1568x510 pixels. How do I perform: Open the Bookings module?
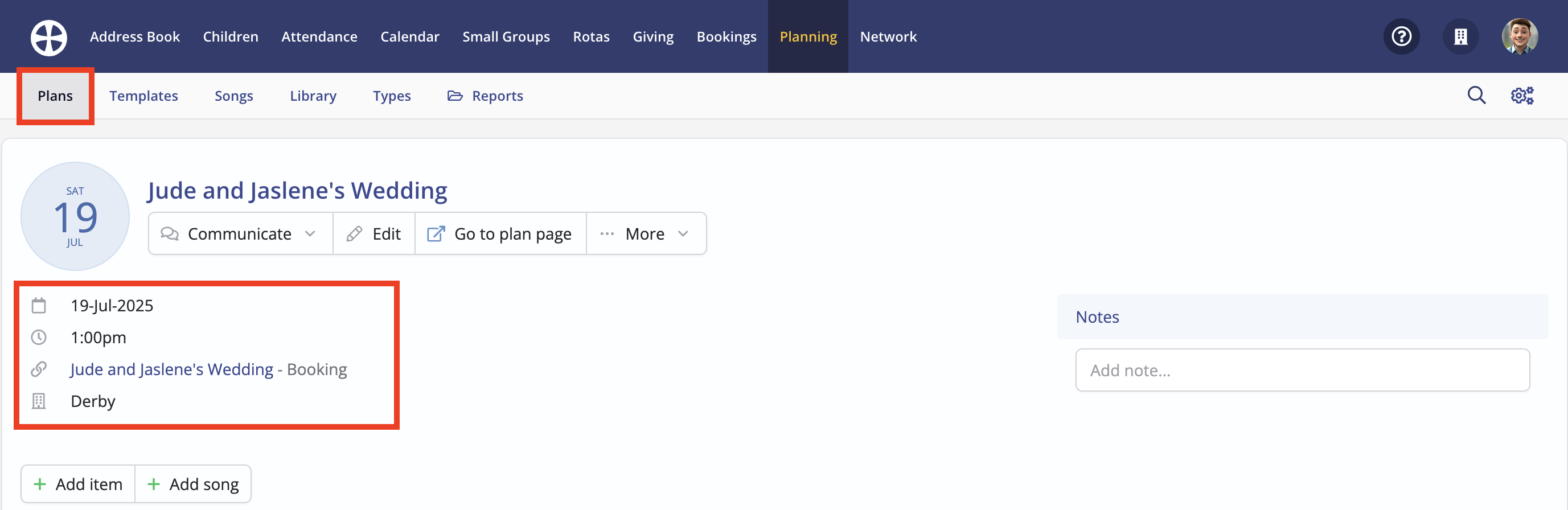727,36
